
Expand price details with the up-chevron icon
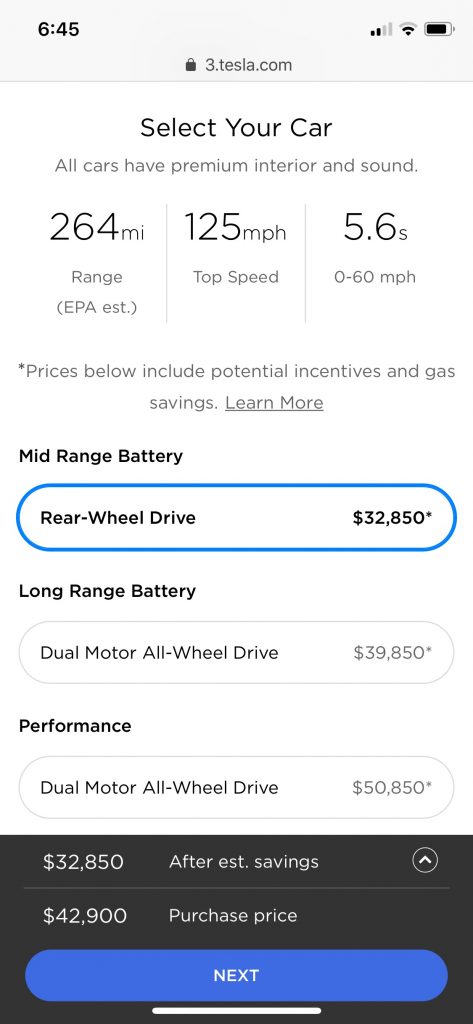coord(425,861)
